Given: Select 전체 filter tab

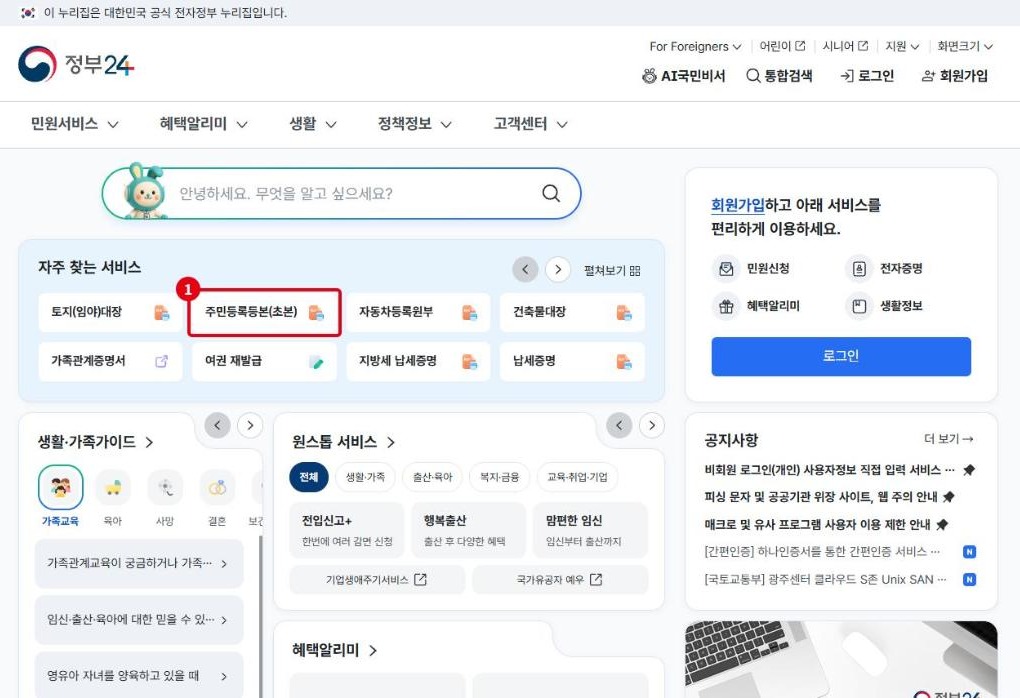Looking at the screenshot, I should 309,477.
